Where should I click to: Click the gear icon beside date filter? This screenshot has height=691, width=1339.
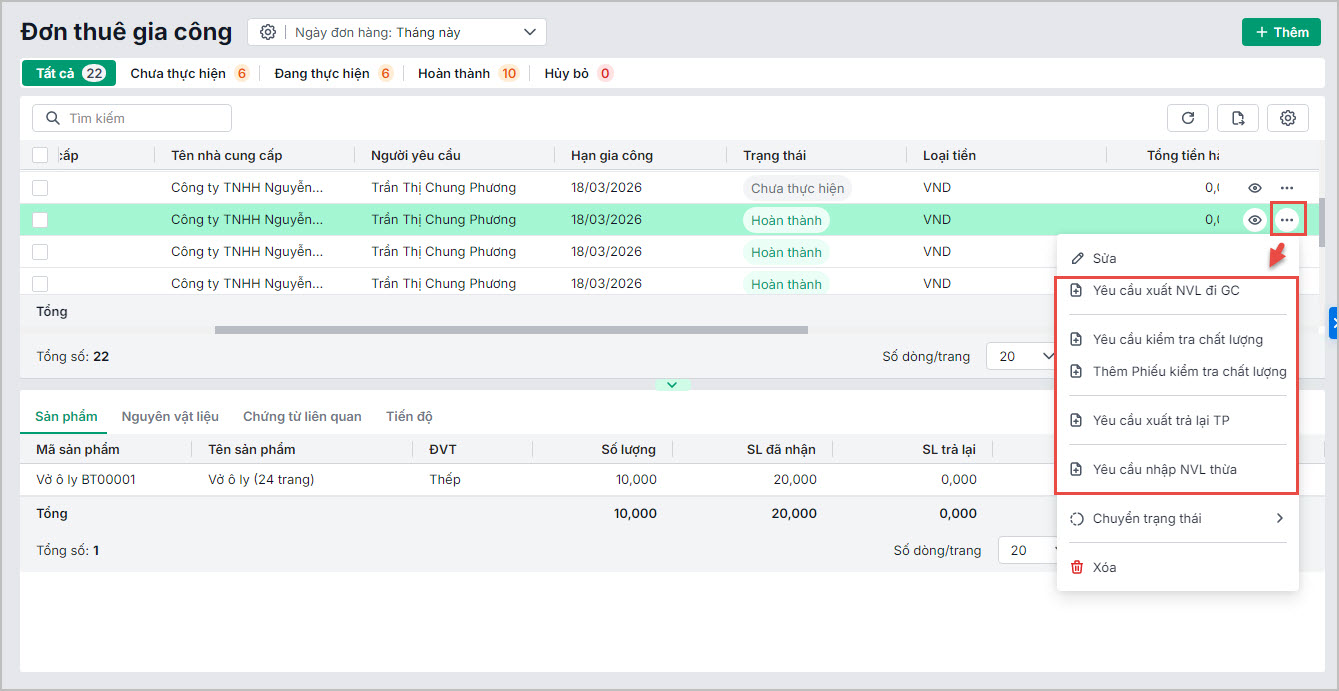[x=268, y=32]
